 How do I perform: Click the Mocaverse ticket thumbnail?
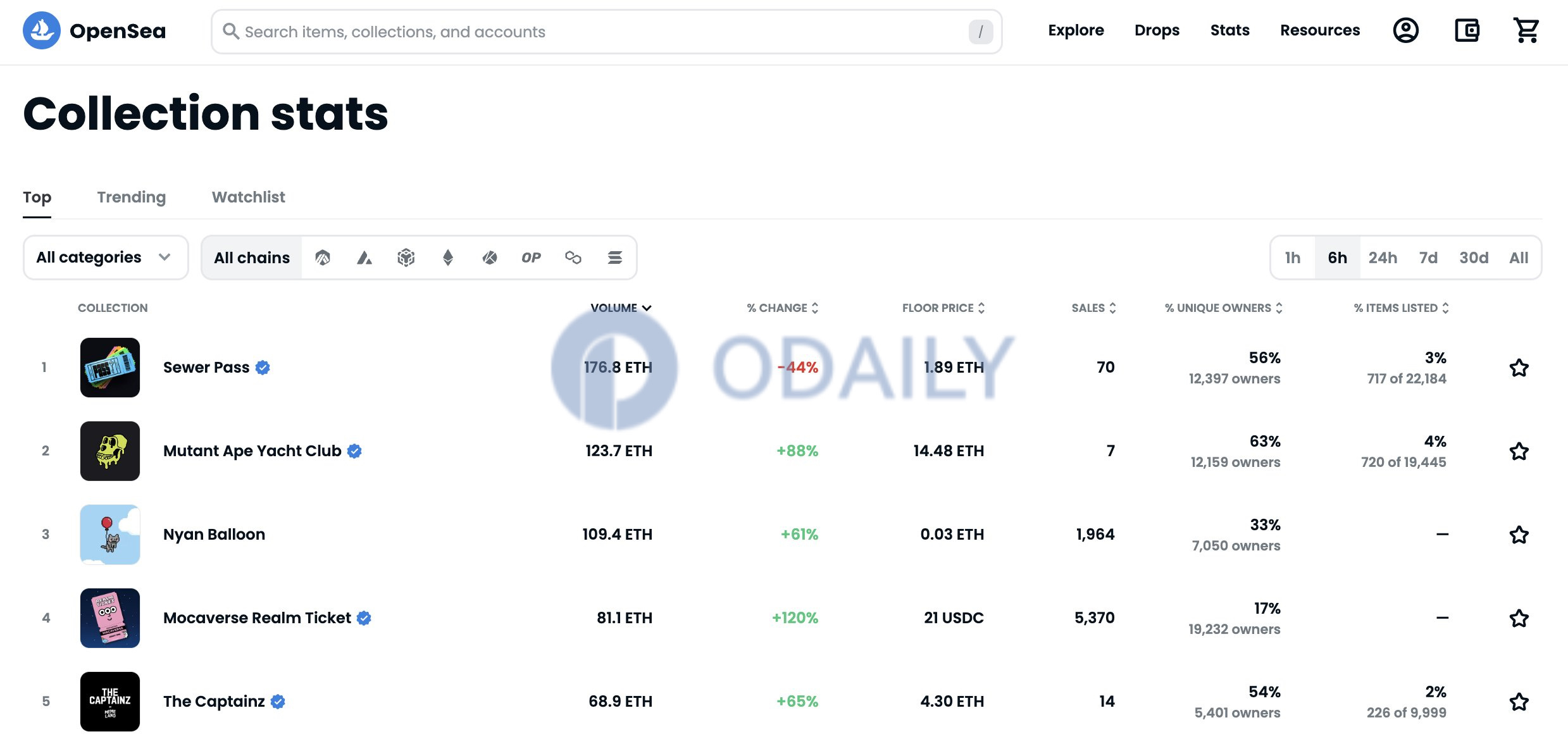click(x=110, y=618)
